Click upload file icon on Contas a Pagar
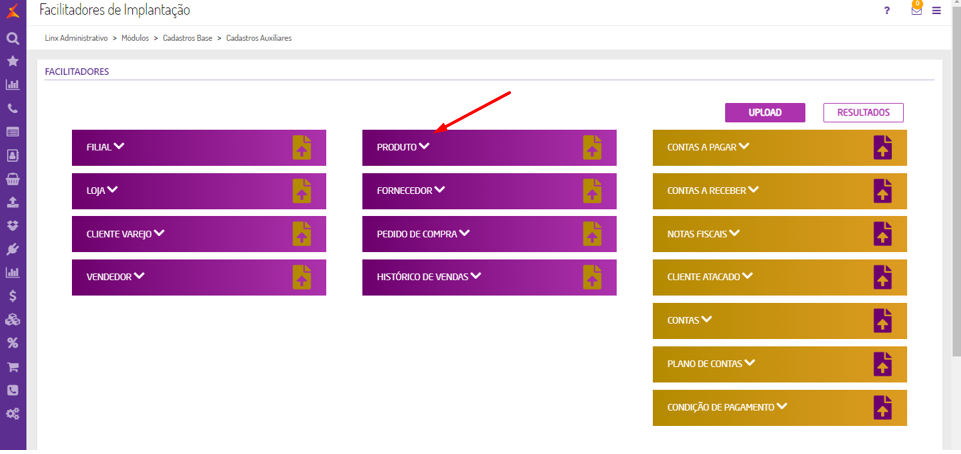The height and width of the screenshot is (454, 961). tap(882, 147)
